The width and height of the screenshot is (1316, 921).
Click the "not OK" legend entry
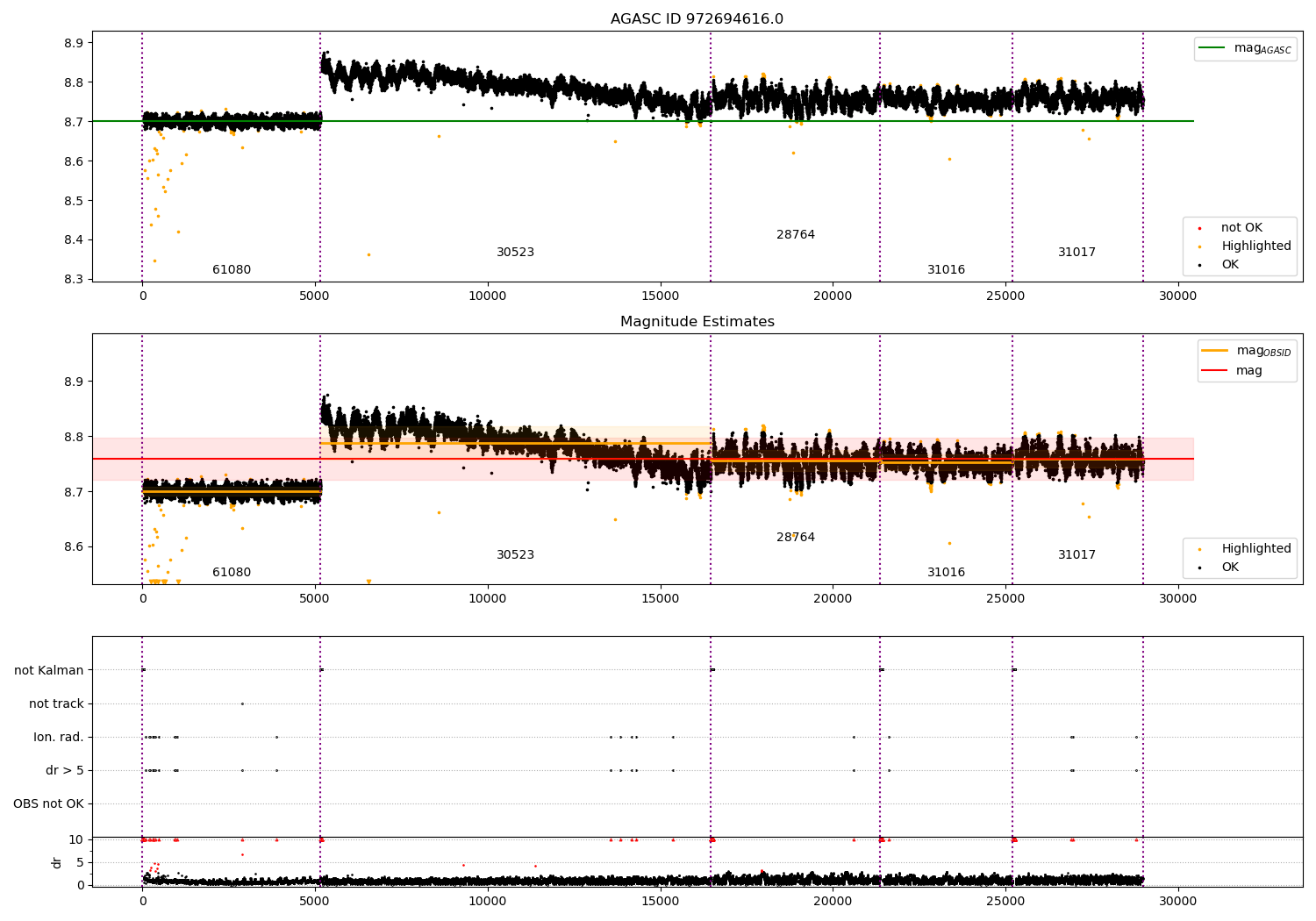(x=1231, y=228)
